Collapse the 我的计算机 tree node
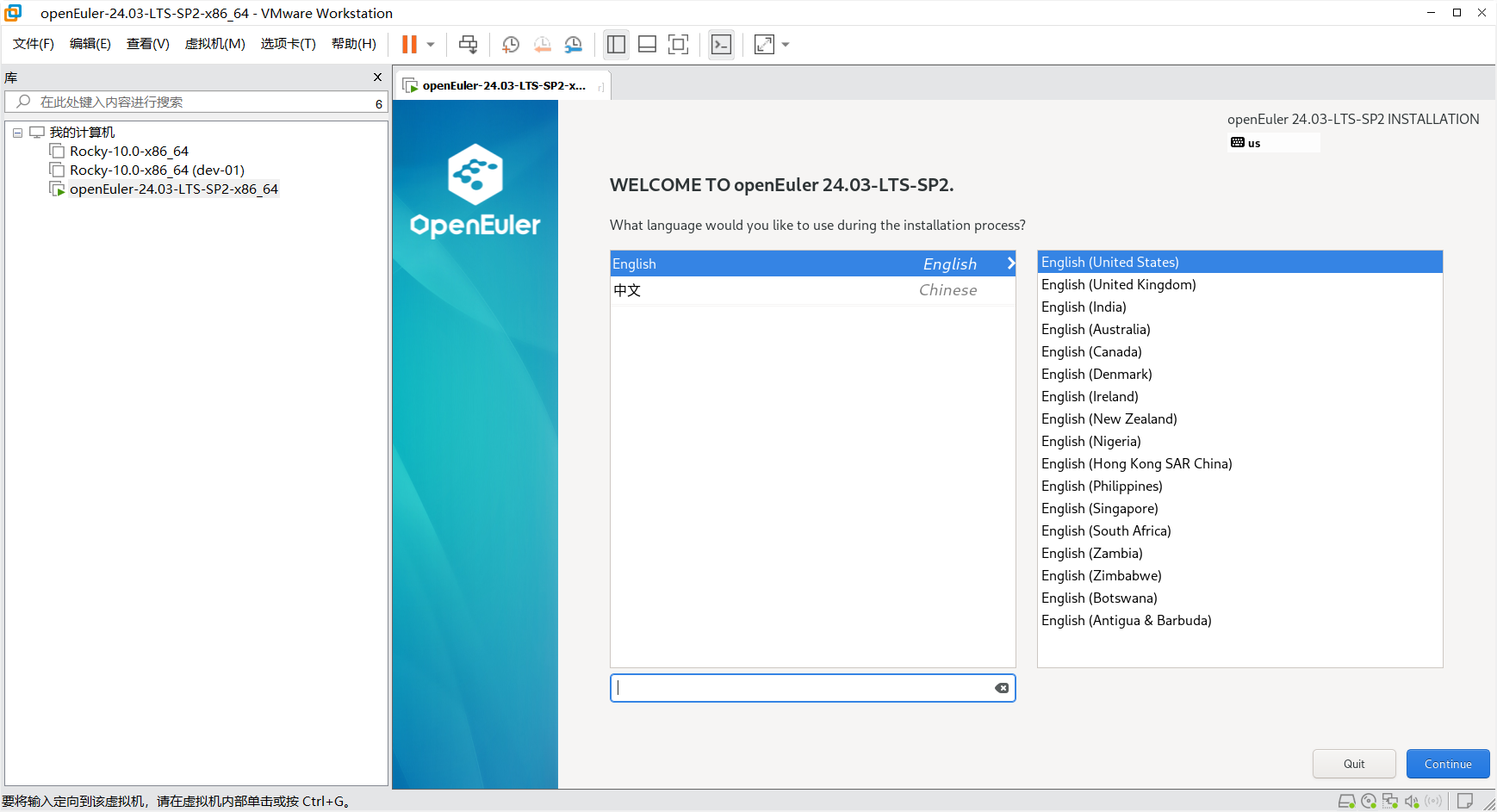Screen dimensions: 1497x812 pyautogui.click(x=17, y=133)
